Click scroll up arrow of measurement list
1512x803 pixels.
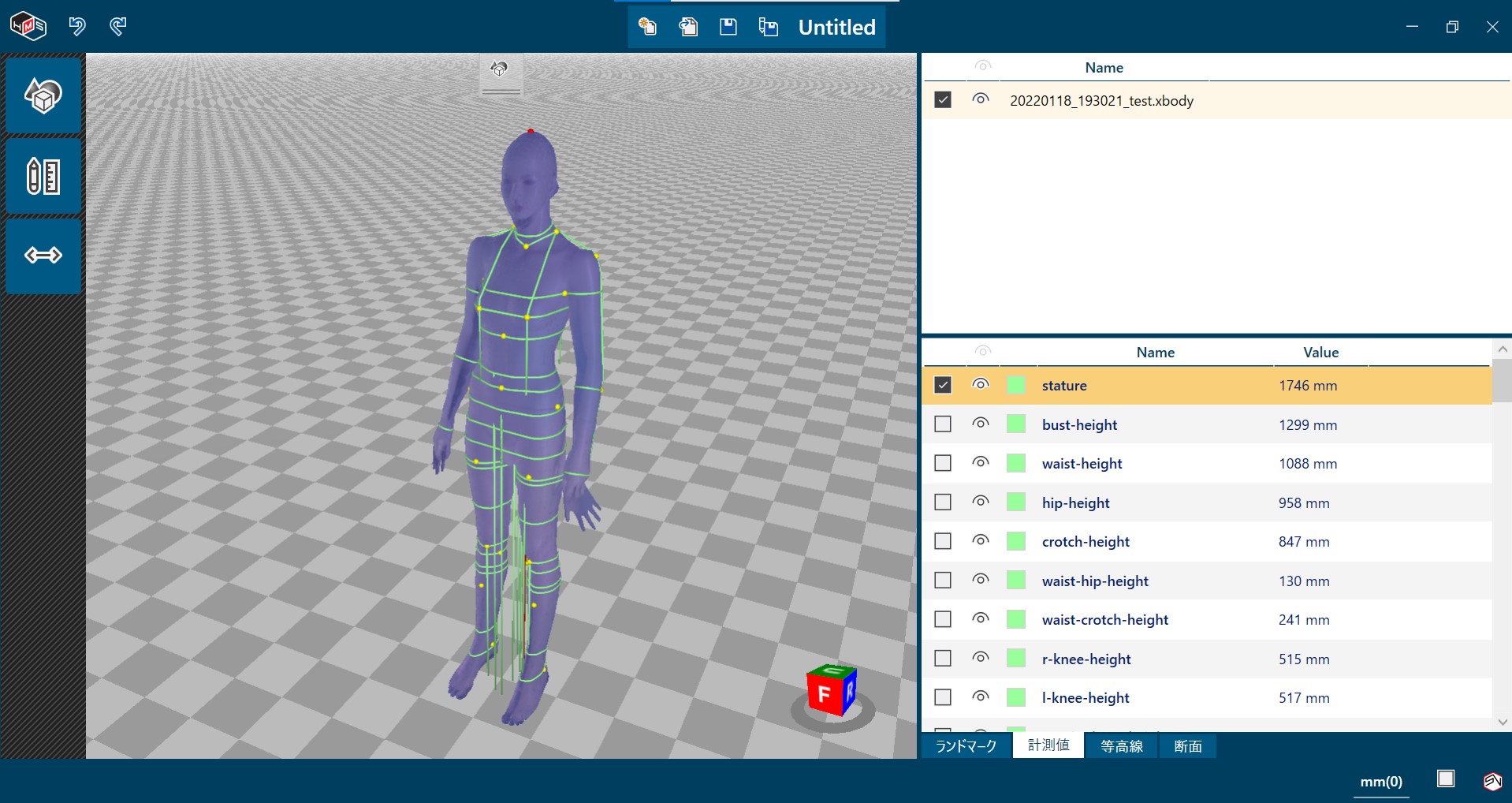pyautogui.click(x=1502, y=349)
